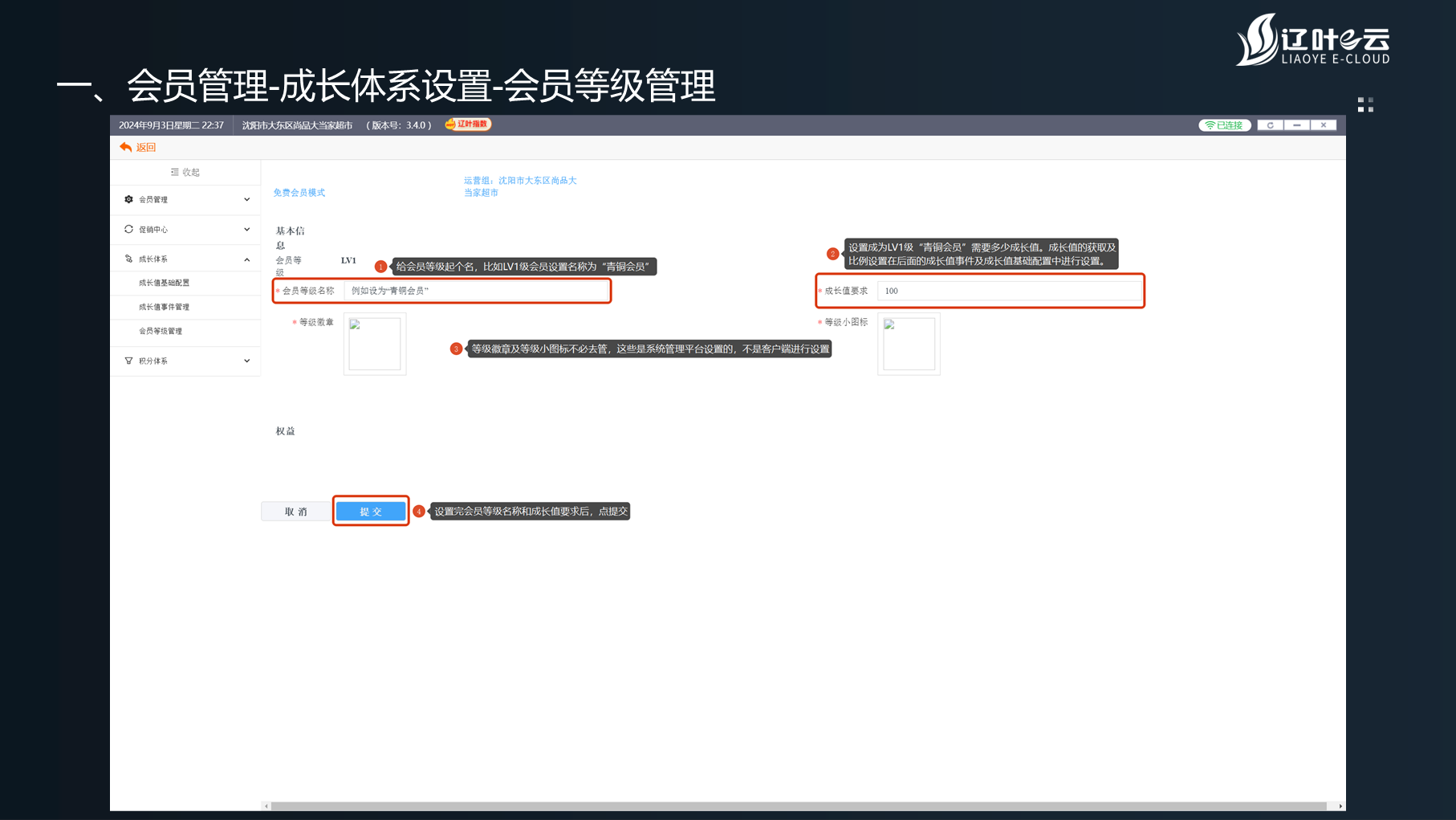Open the 促销中心 menu

185,229
